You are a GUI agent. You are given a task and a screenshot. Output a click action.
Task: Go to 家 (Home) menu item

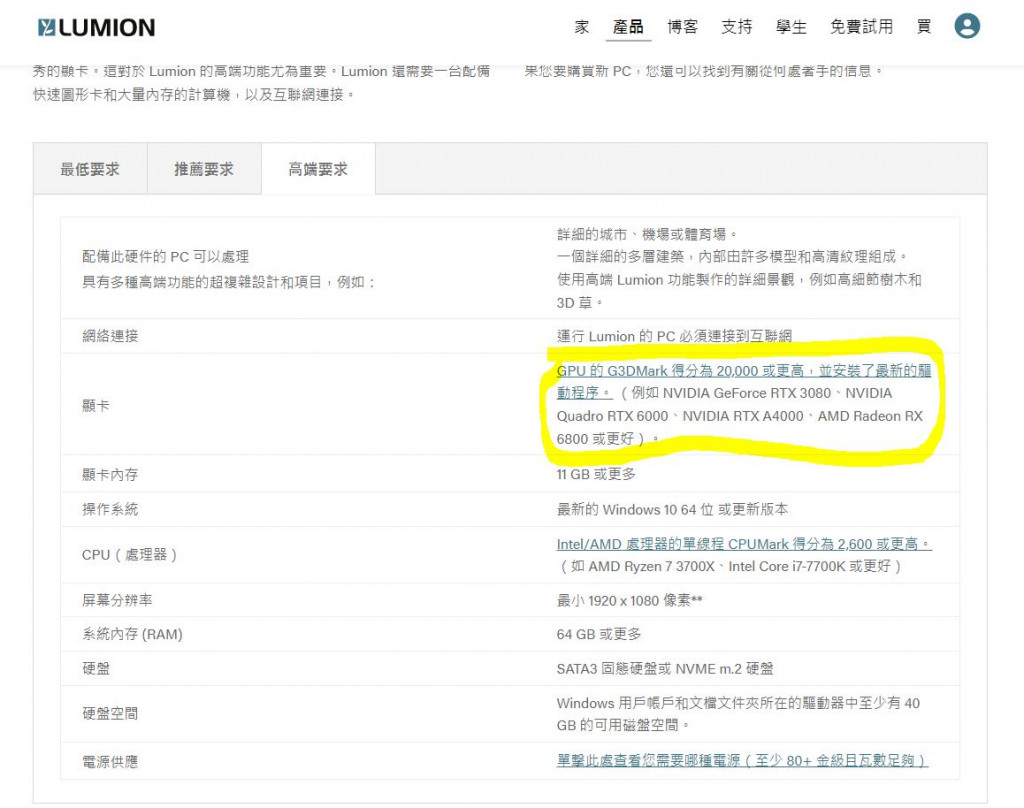pyautogui.click(x=581, y=27)
